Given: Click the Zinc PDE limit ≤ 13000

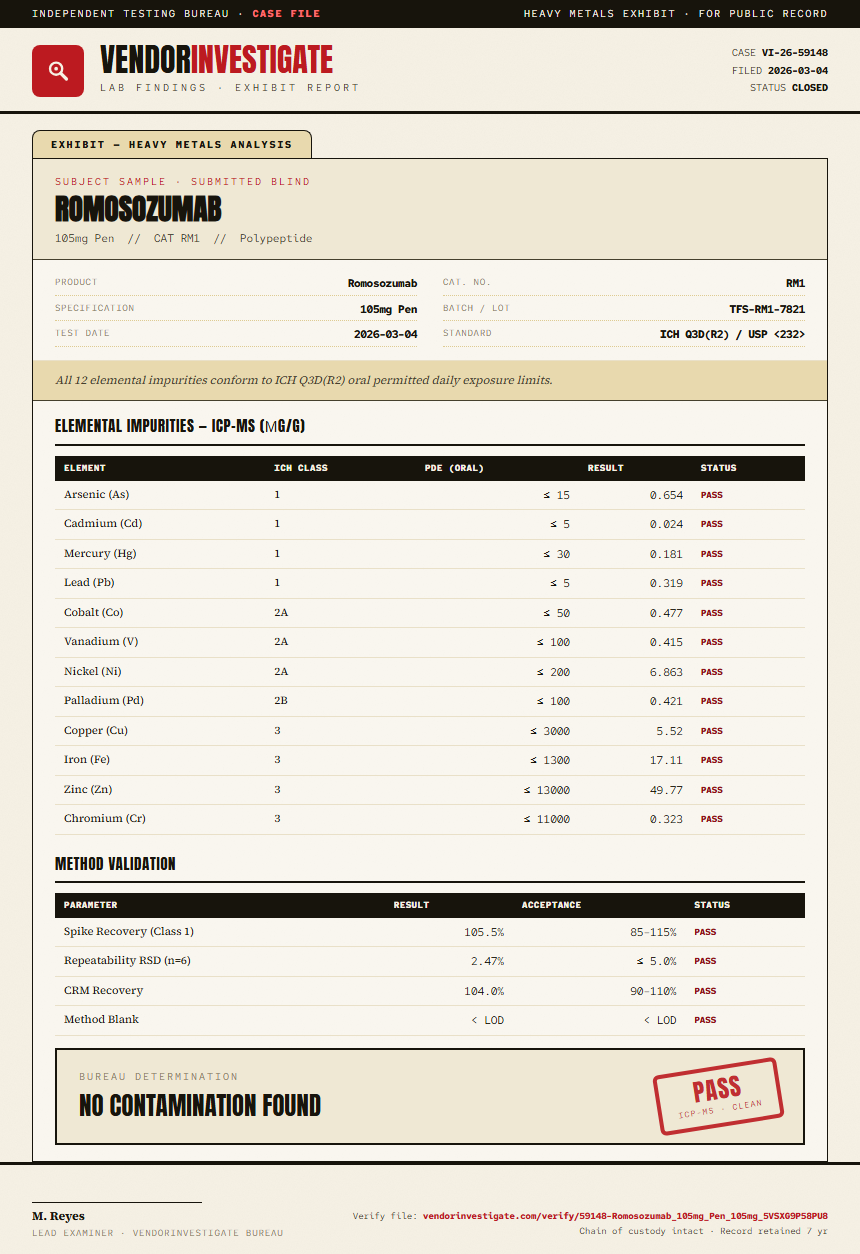Looking at the screenshot, I should tap(547, 790).
